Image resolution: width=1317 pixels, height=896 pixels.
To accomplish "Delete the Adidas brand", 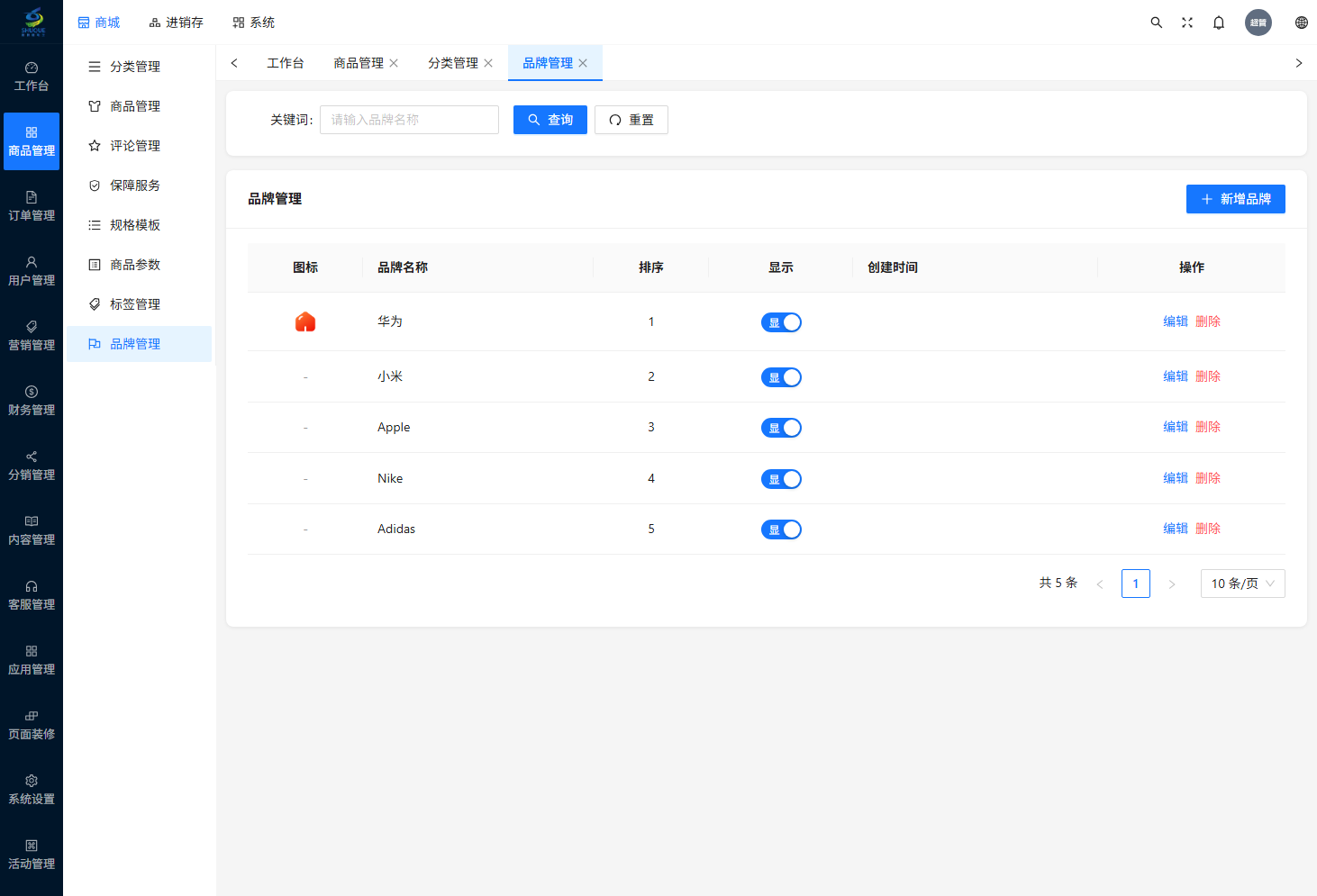I will click(1208, 529).
